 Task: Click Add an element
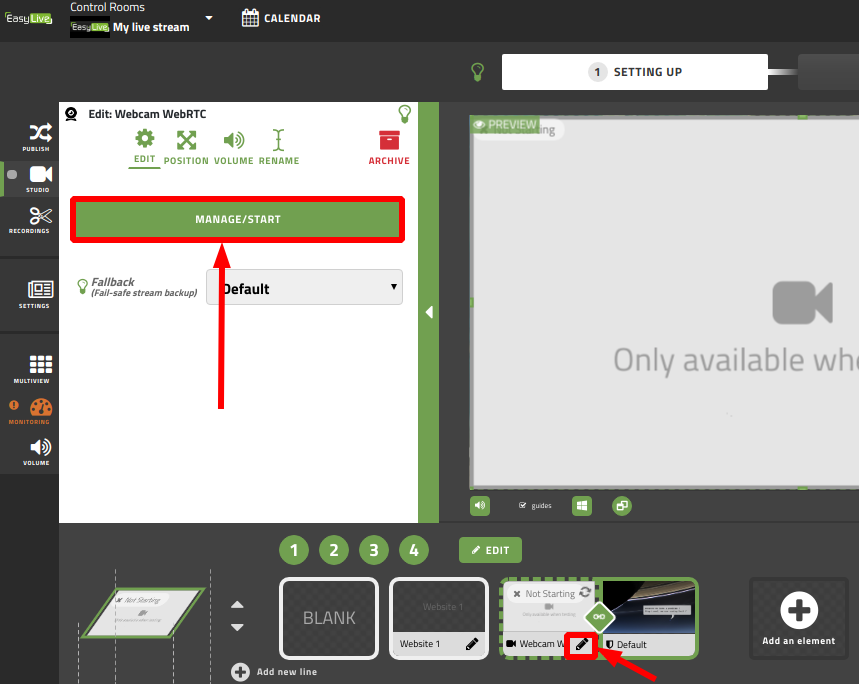coord(799,618)
